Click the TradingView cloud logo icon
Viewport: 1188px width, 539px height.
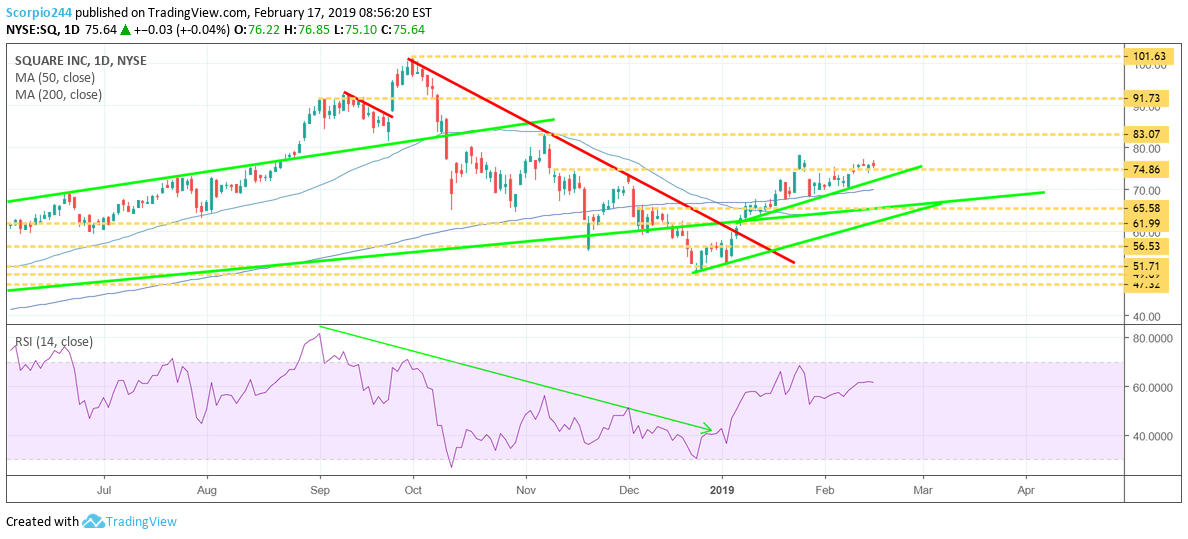coord(94,521)
